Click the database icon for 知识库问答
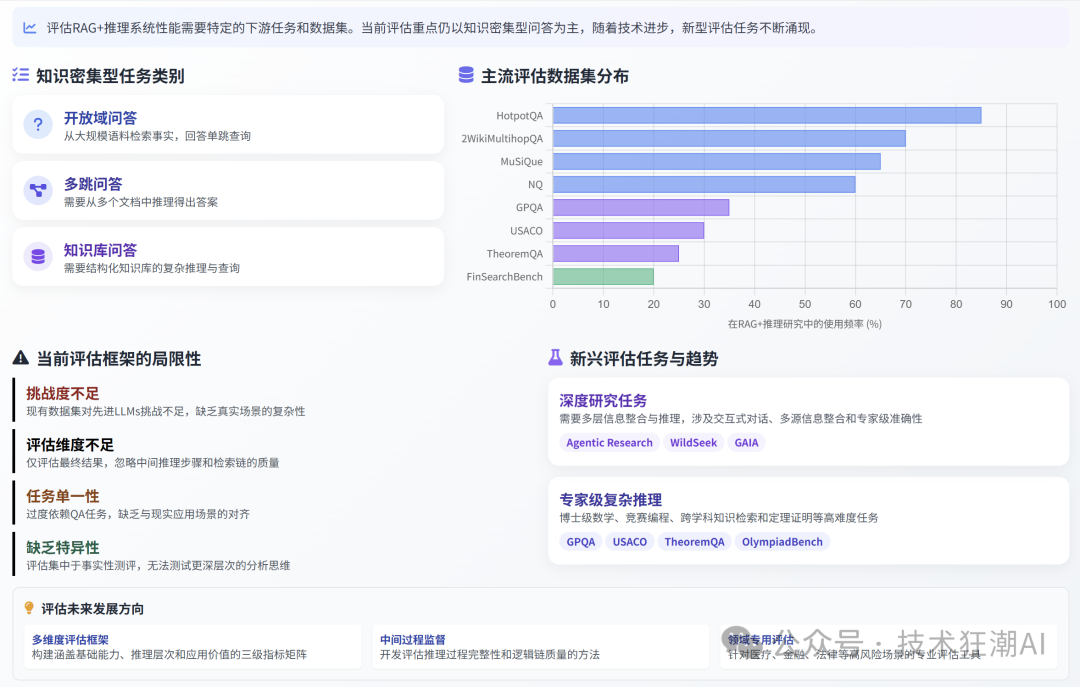 click(x=38, y=256)
